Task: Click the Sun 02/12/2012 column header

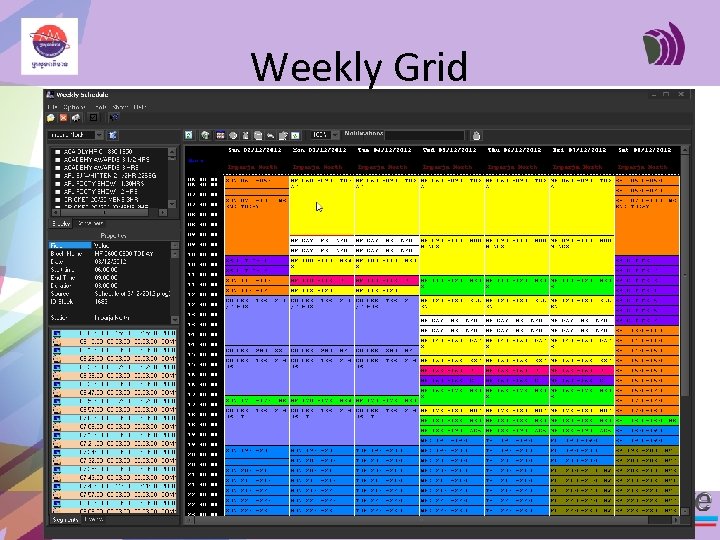Action: [255, 150]
